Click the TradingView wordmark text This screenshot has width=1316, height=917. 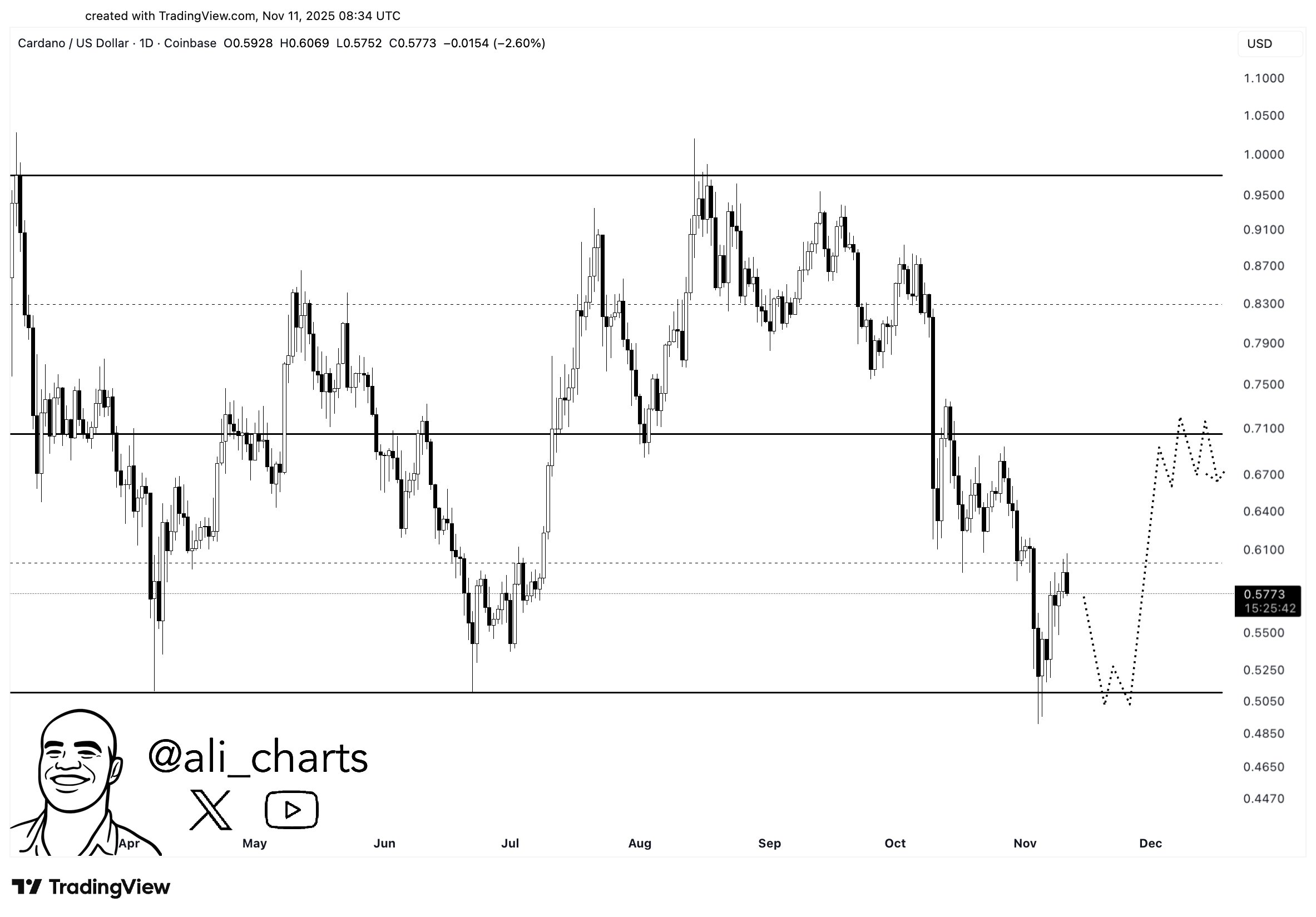110,886
